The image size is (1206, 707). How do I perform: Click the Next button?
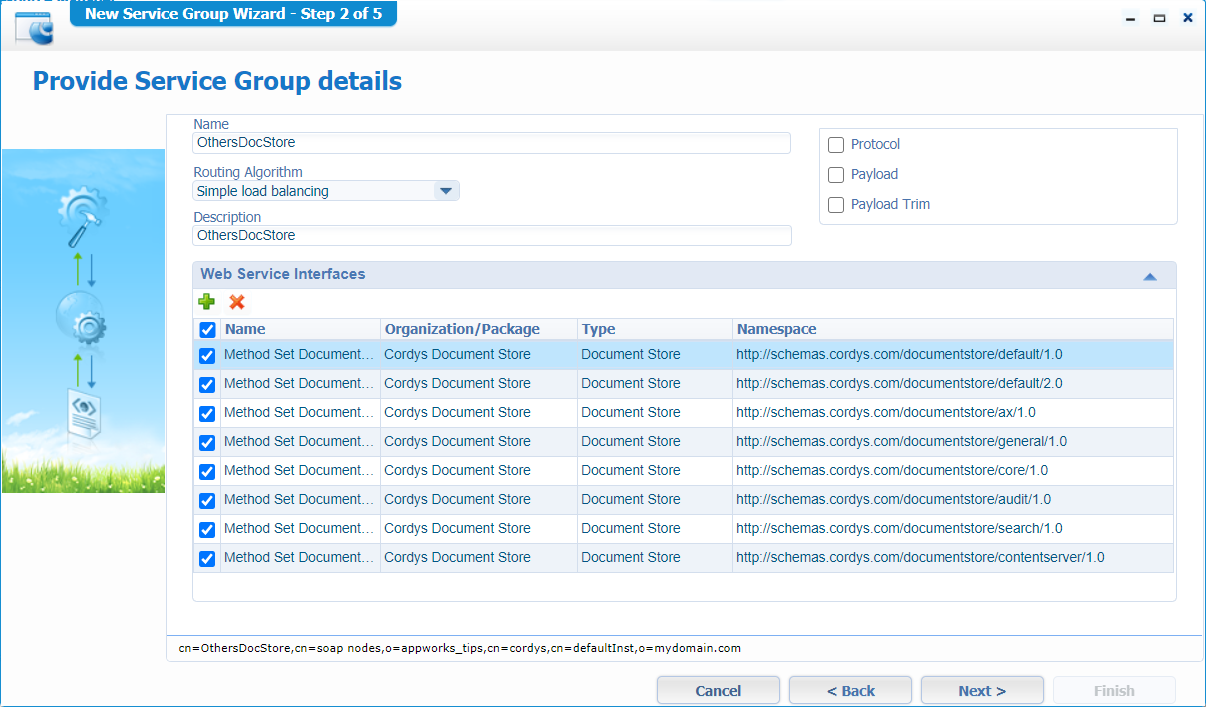click(x=981, y=691)
